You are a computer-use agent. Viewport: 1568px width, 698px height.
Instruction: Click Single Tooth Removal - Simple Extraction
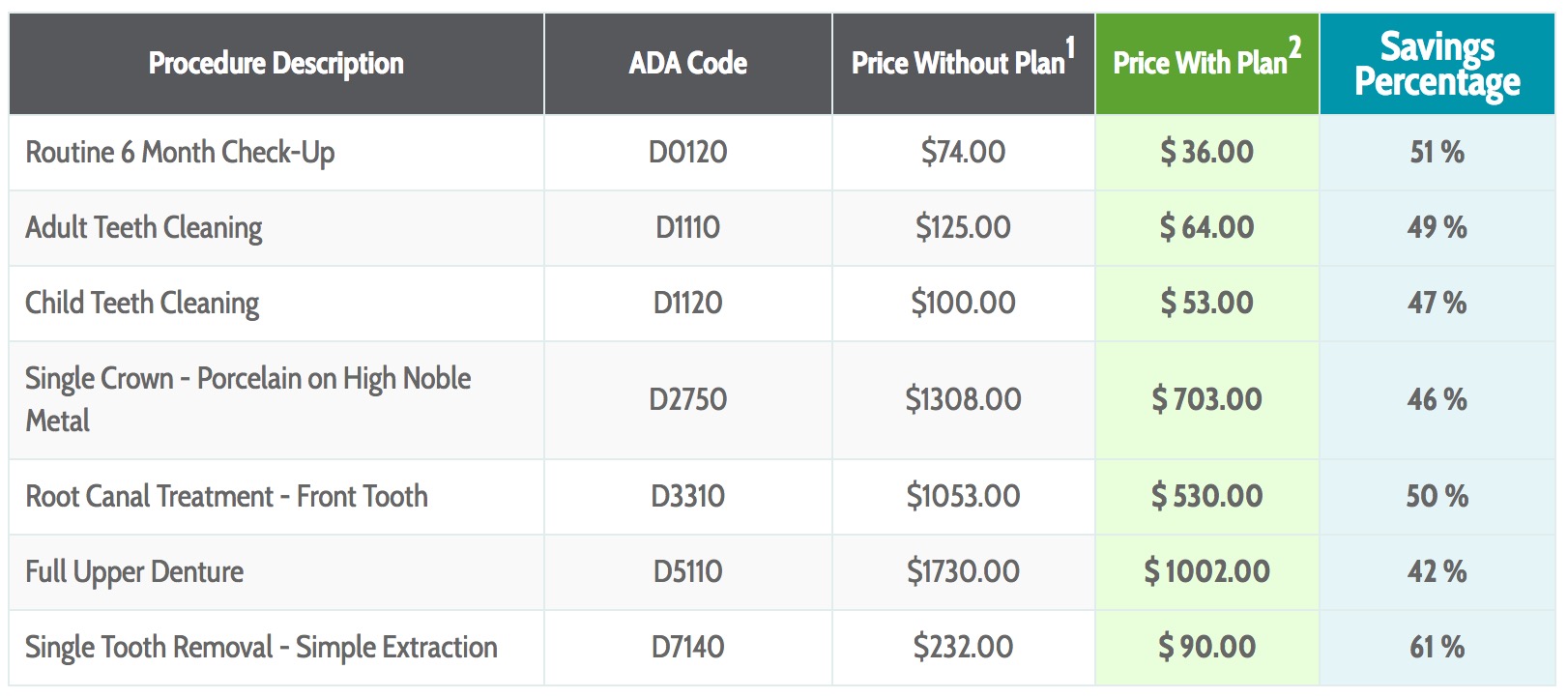261,648
